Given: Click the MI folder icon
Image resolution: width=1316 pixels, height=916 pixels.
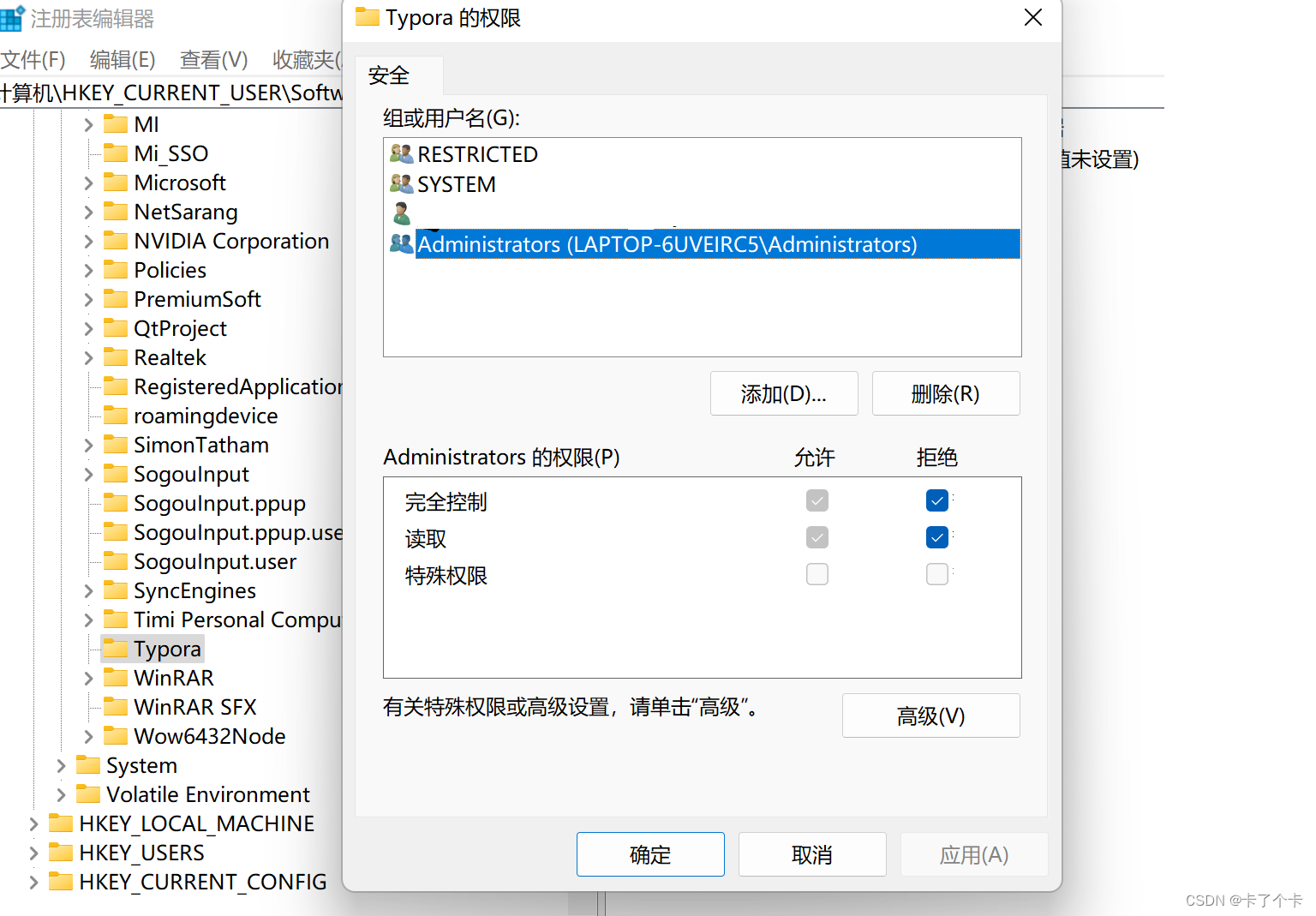Looking at the screenshot, I should [x=116, y=124].
